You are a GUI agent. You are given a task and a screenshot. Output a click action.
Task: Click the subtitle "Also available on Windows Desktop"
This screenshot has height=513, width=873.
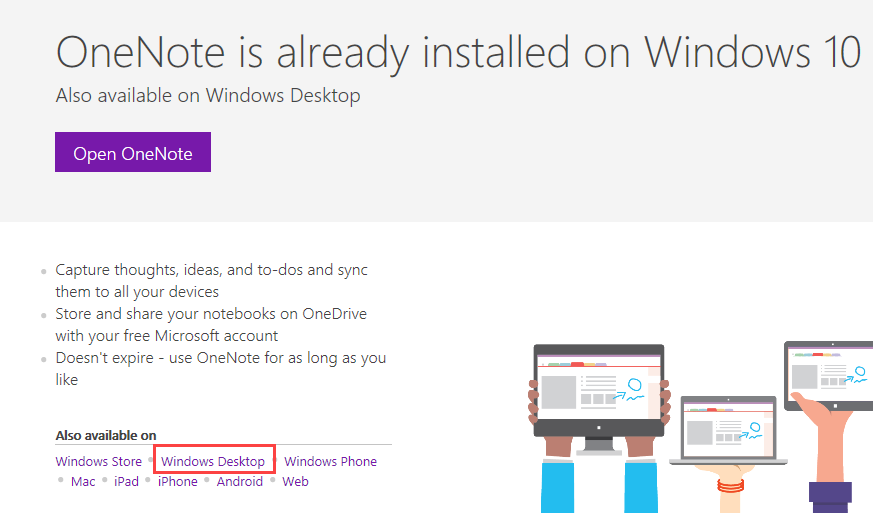208,96
